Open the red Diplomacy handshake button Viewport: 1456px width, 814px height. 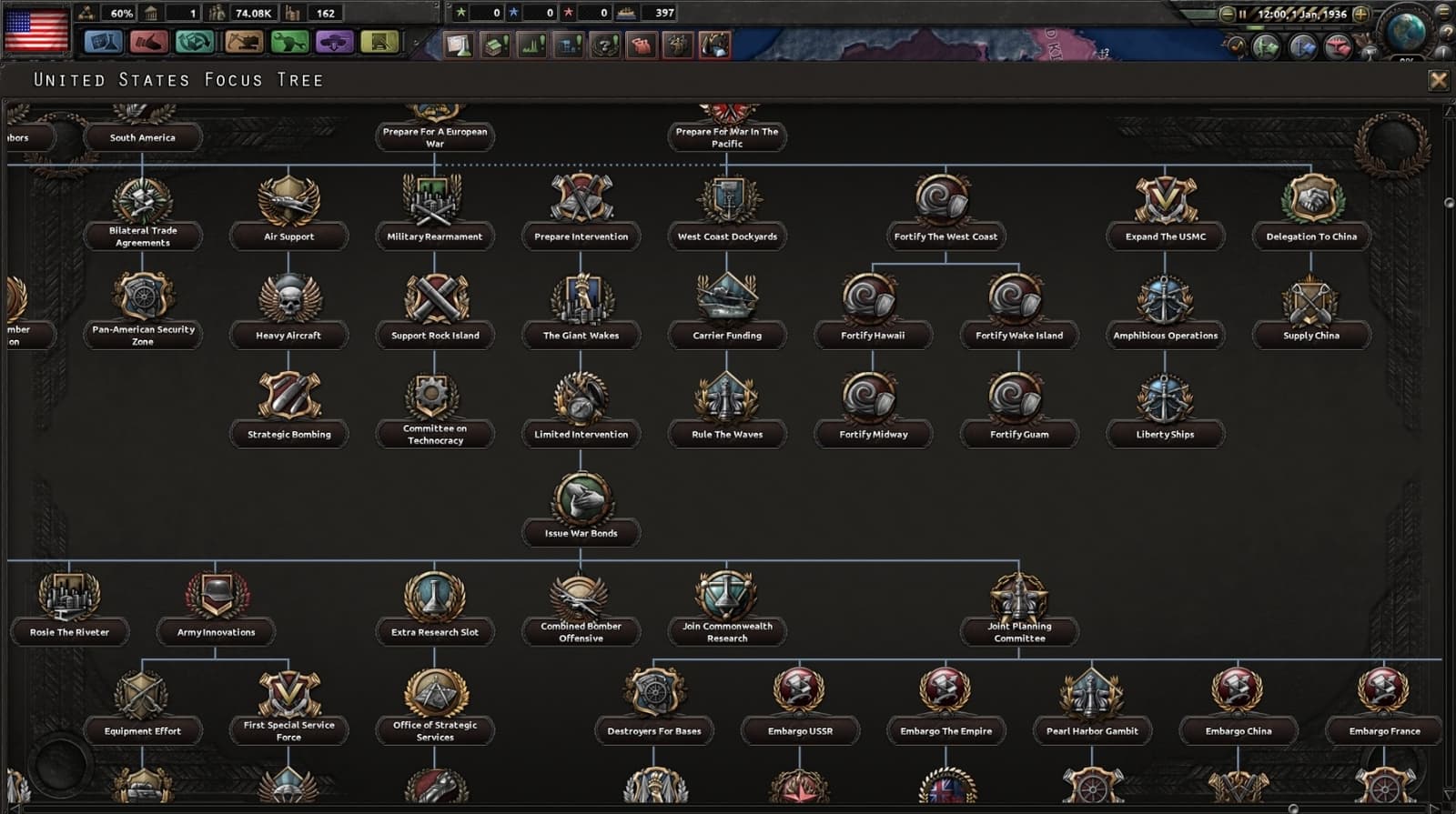(149, 42)
